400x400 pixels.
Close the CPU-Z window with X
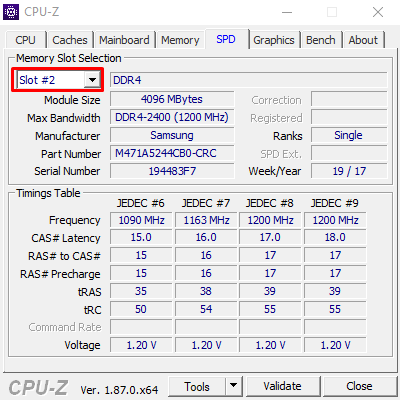click(x=378, y=13)
